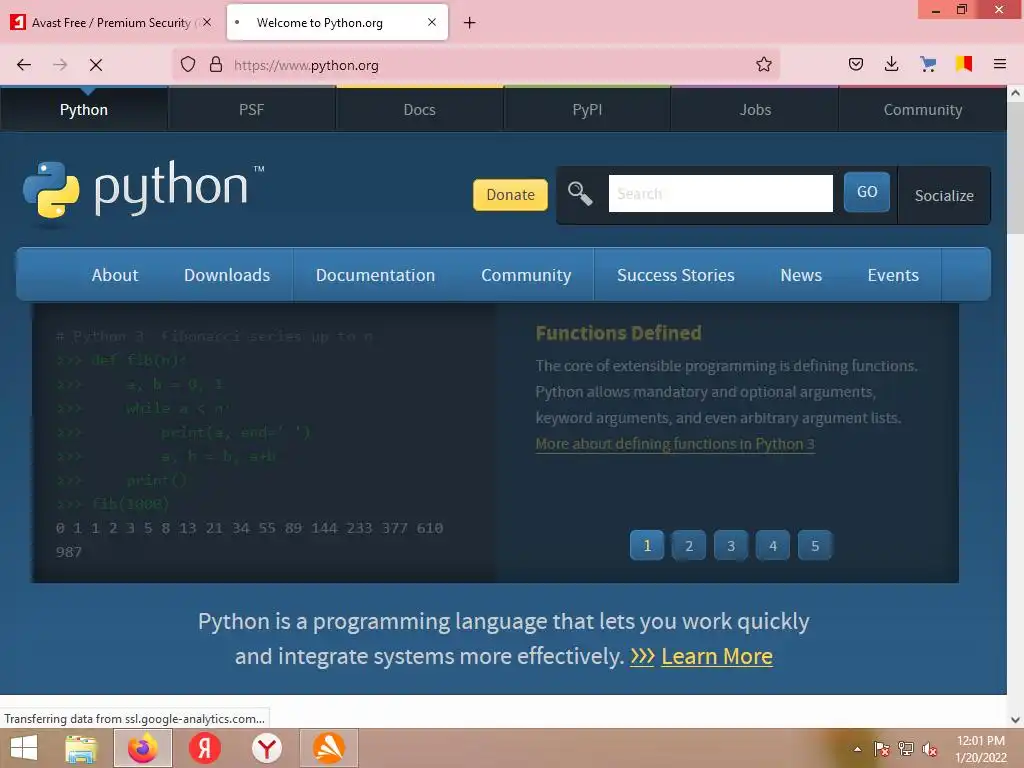Viewport: 1024px width, 768px height.
Task: Click the forward navigation arrow
Action: pos(60,65)
